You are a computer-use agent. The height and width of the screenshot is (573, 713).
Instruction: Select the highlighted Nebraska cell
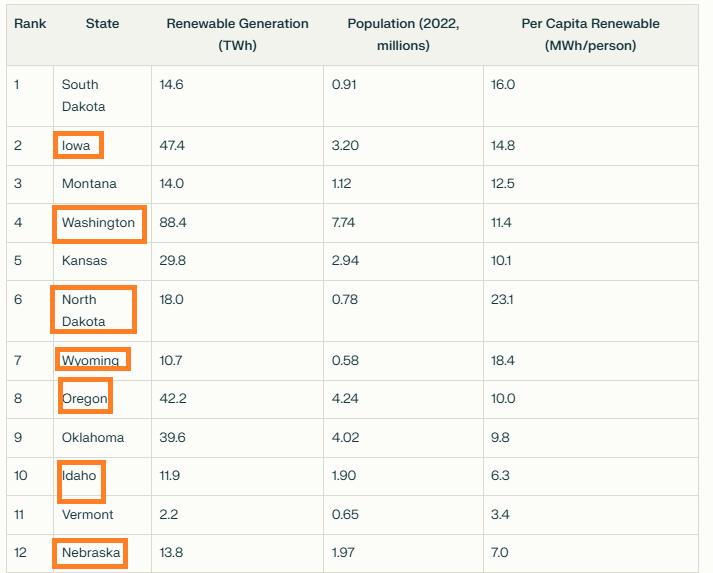point(90,553)
